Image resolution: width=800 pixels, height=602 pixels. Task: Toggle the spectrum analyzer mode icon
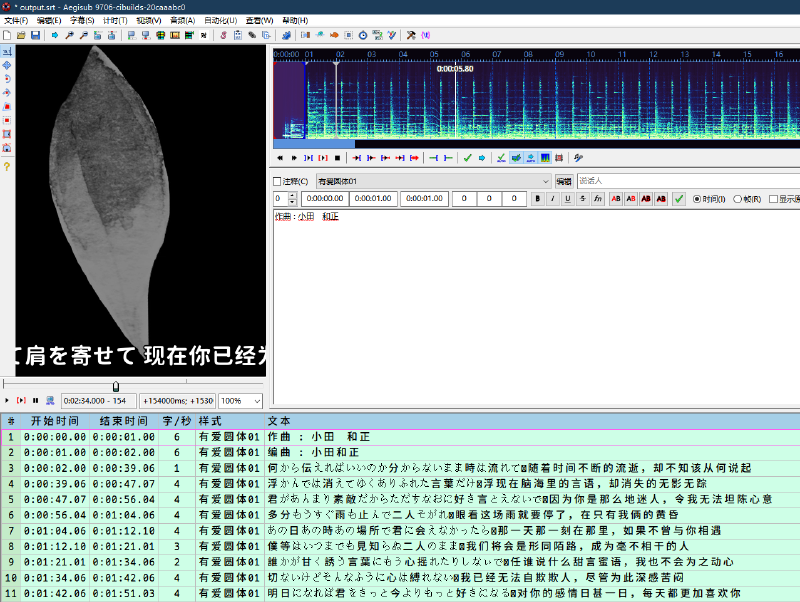tap(545, 157)
